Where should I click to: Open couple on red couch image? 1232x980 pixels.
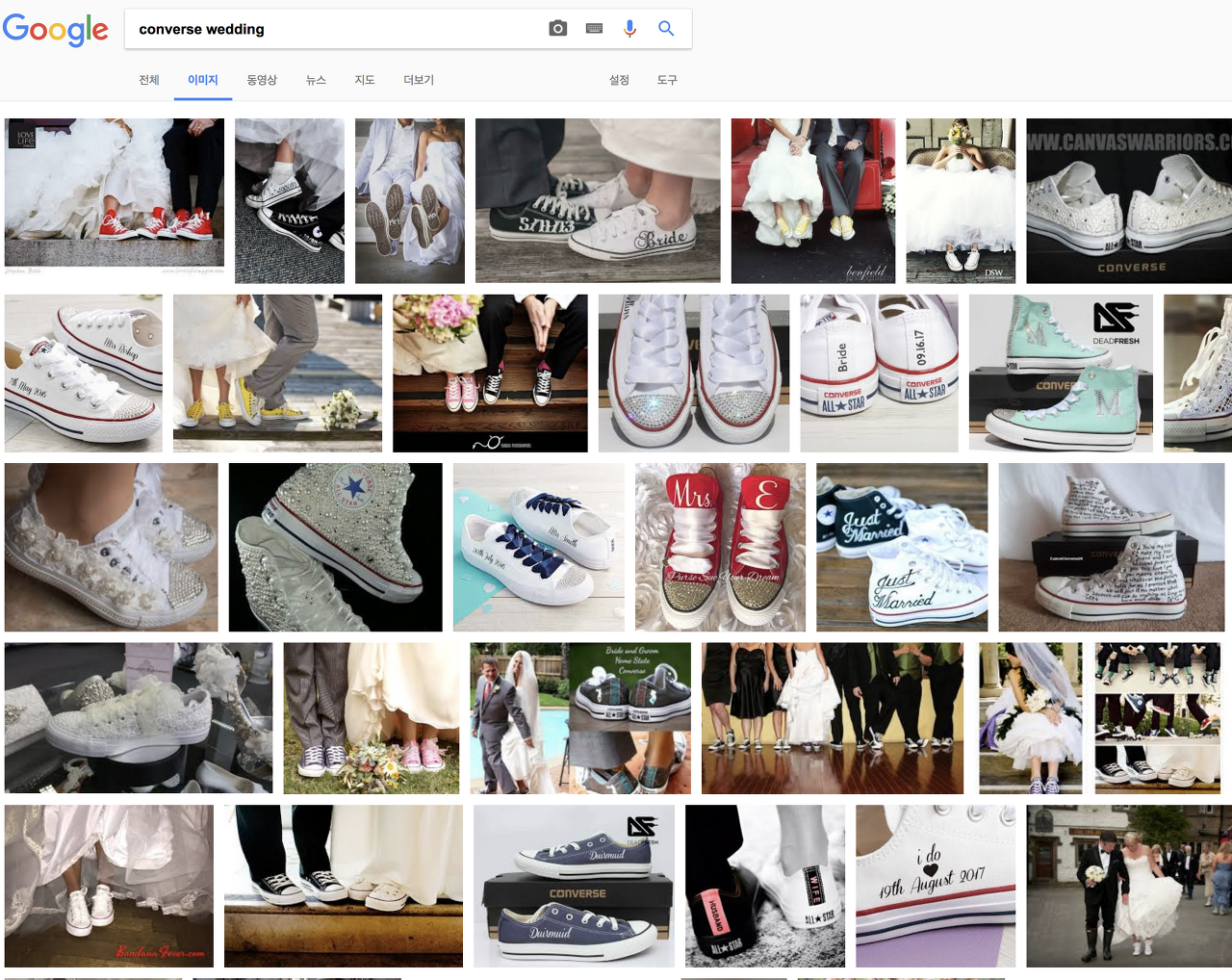tap(813, 200)
